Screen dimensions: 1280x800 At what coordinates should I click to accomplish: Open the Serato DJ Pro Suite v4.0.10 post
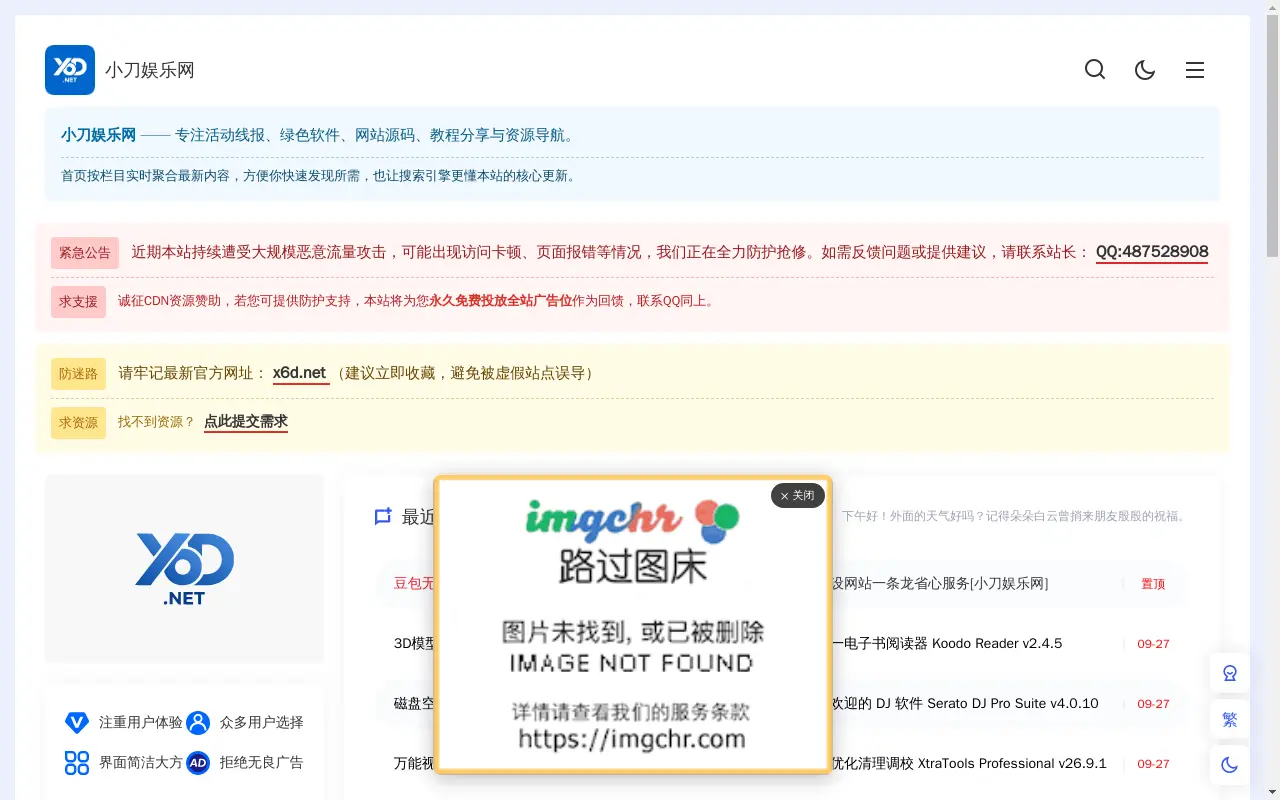(x=965, y=703)
